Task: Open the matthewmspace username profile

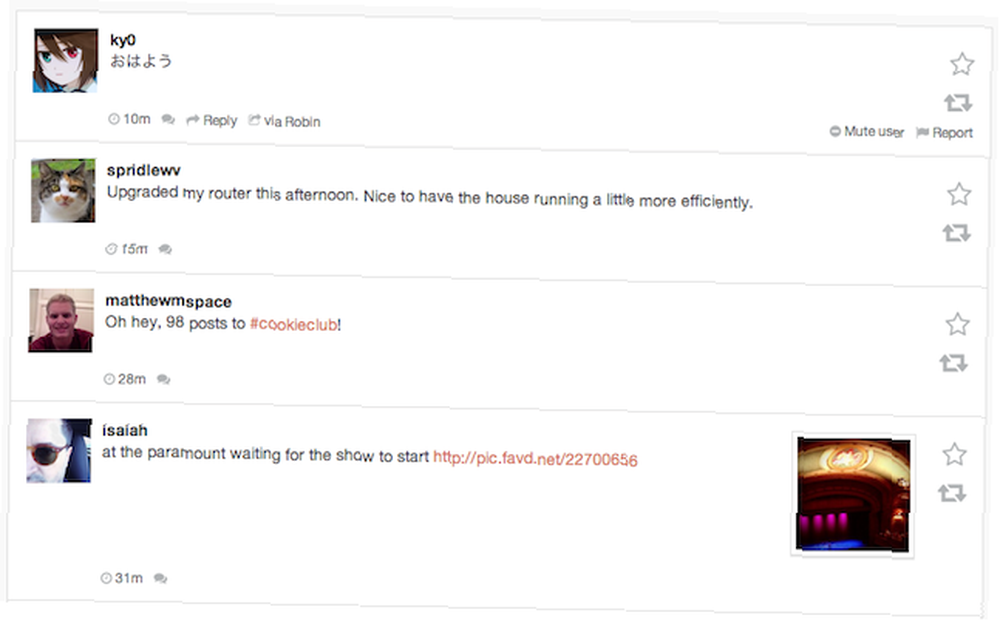Action: 168,301
